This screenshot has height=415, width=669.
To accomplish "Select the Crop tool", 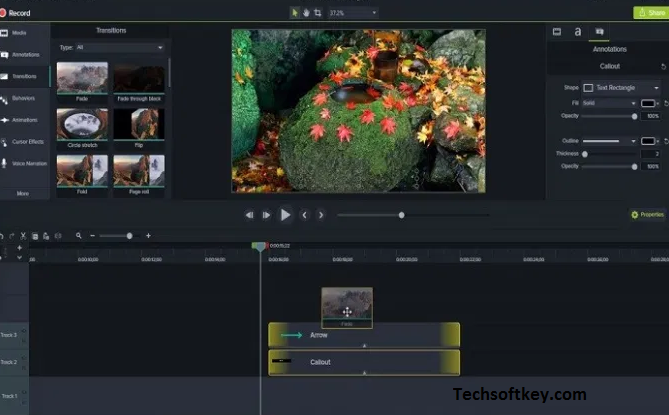I will coord(317,13).
